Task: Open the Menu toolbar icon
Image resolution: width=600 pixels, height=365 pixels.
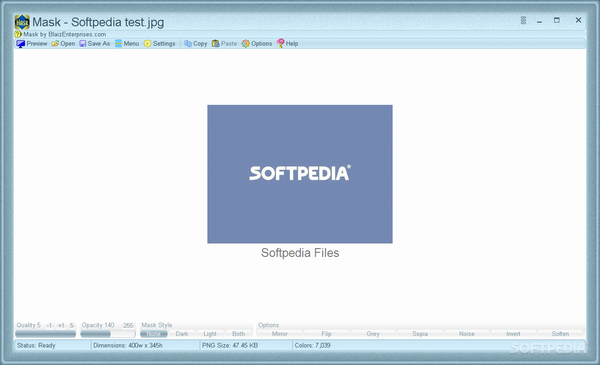Action: point(119,44)
